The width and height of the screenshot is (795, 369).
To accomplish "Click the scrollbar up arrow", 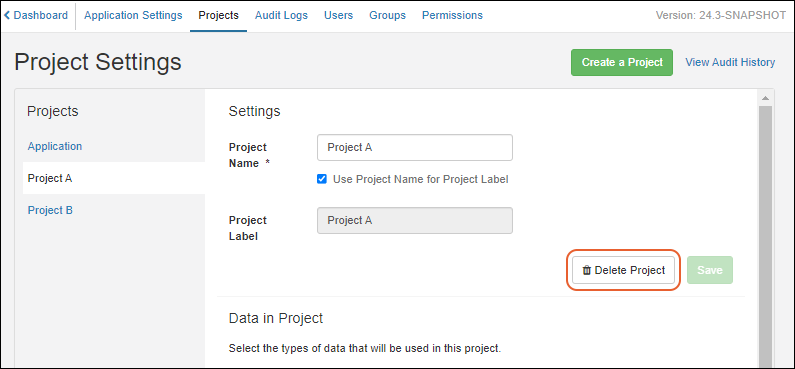I will [765, 98].
